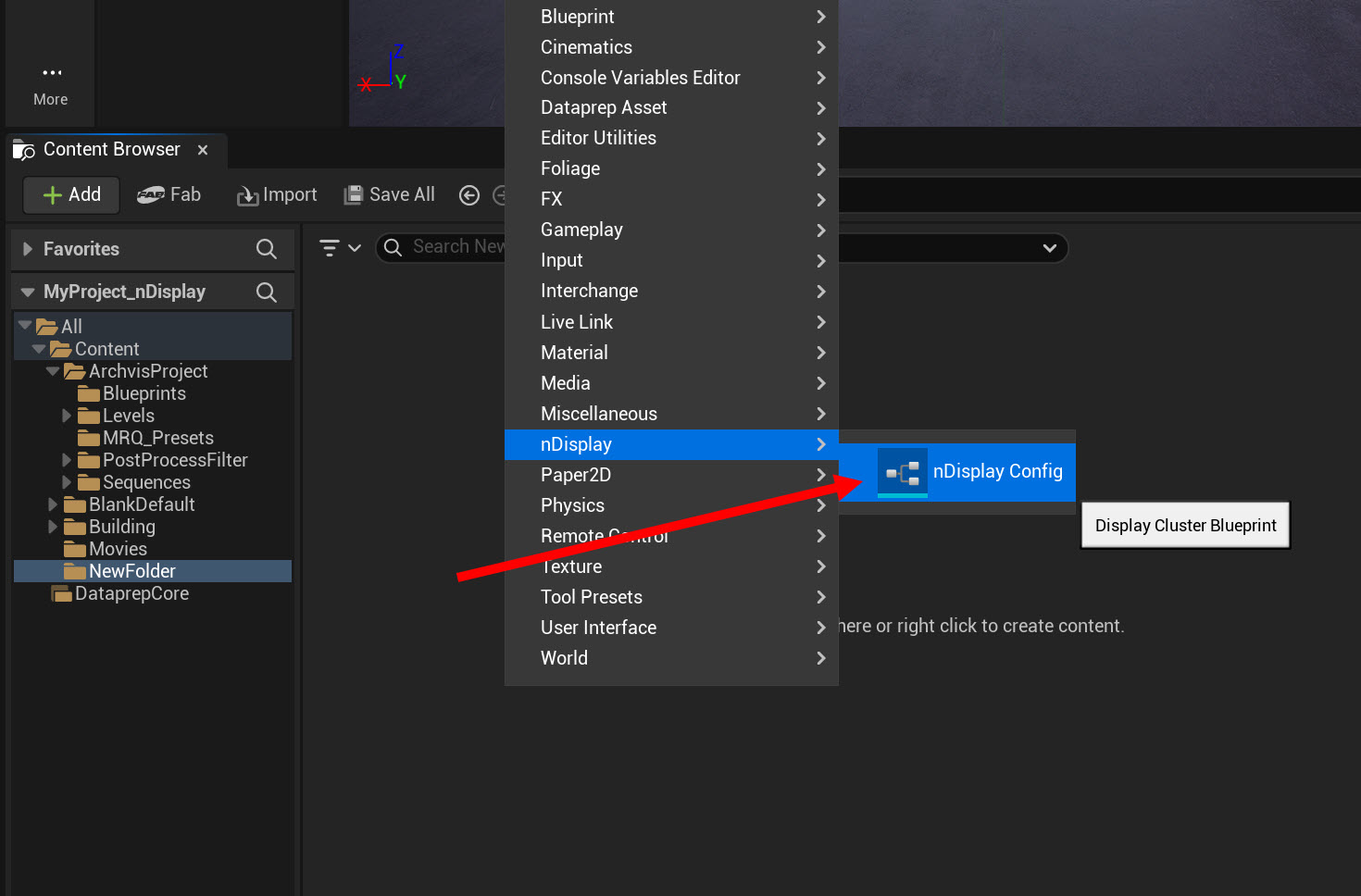Collapse the ArchvisProject folder node
Screen dimensions: 1361x896
click(53, 371)
